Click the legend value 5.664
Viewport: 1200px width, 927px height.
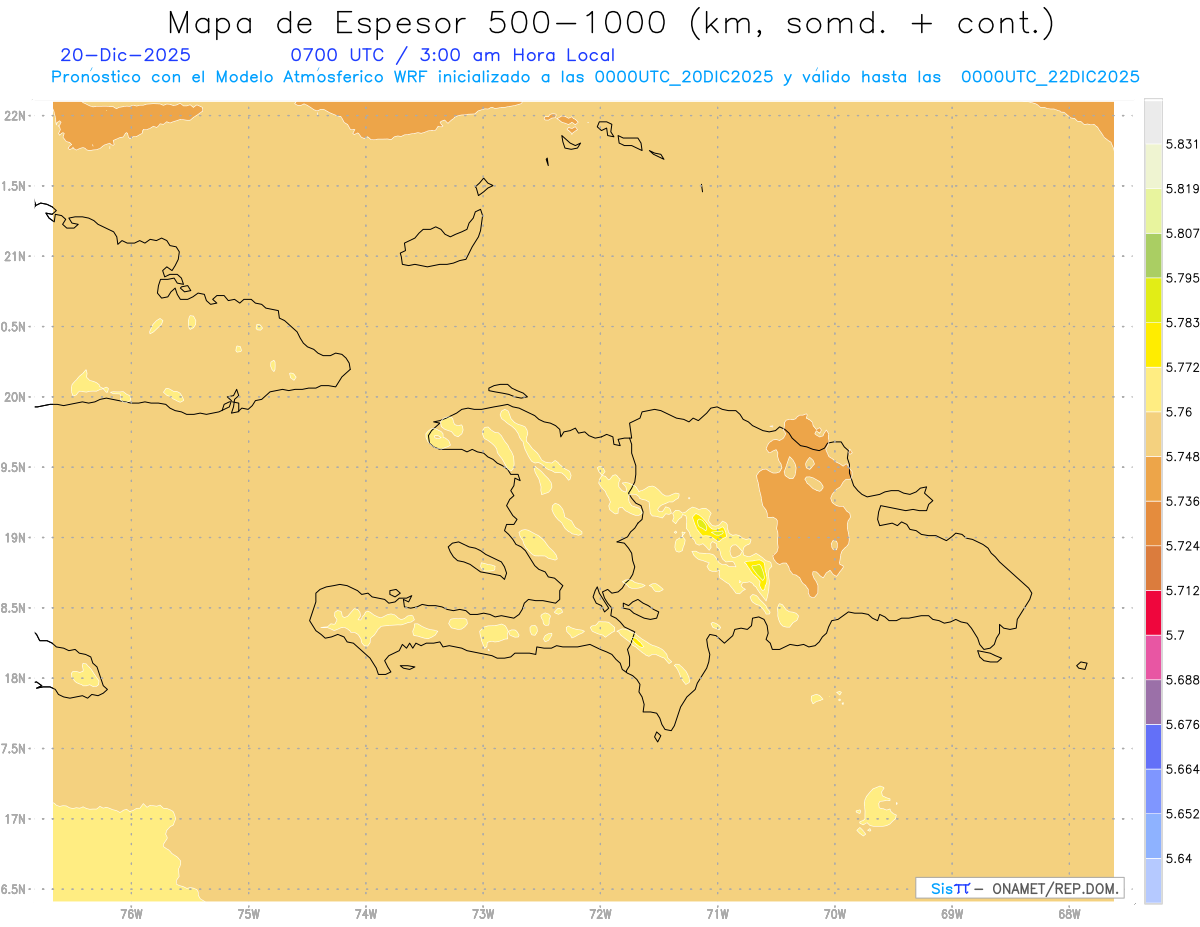tap(1182, 768)
